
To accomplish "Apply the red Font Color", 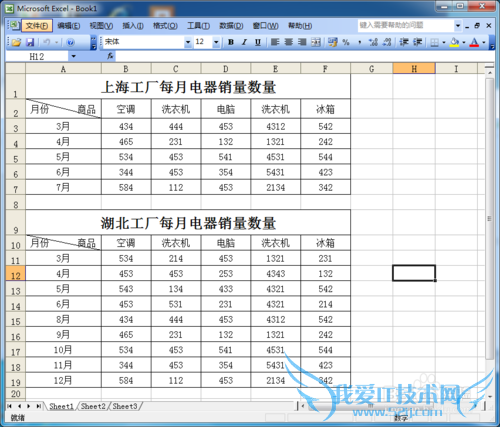I will pos(474,42).
